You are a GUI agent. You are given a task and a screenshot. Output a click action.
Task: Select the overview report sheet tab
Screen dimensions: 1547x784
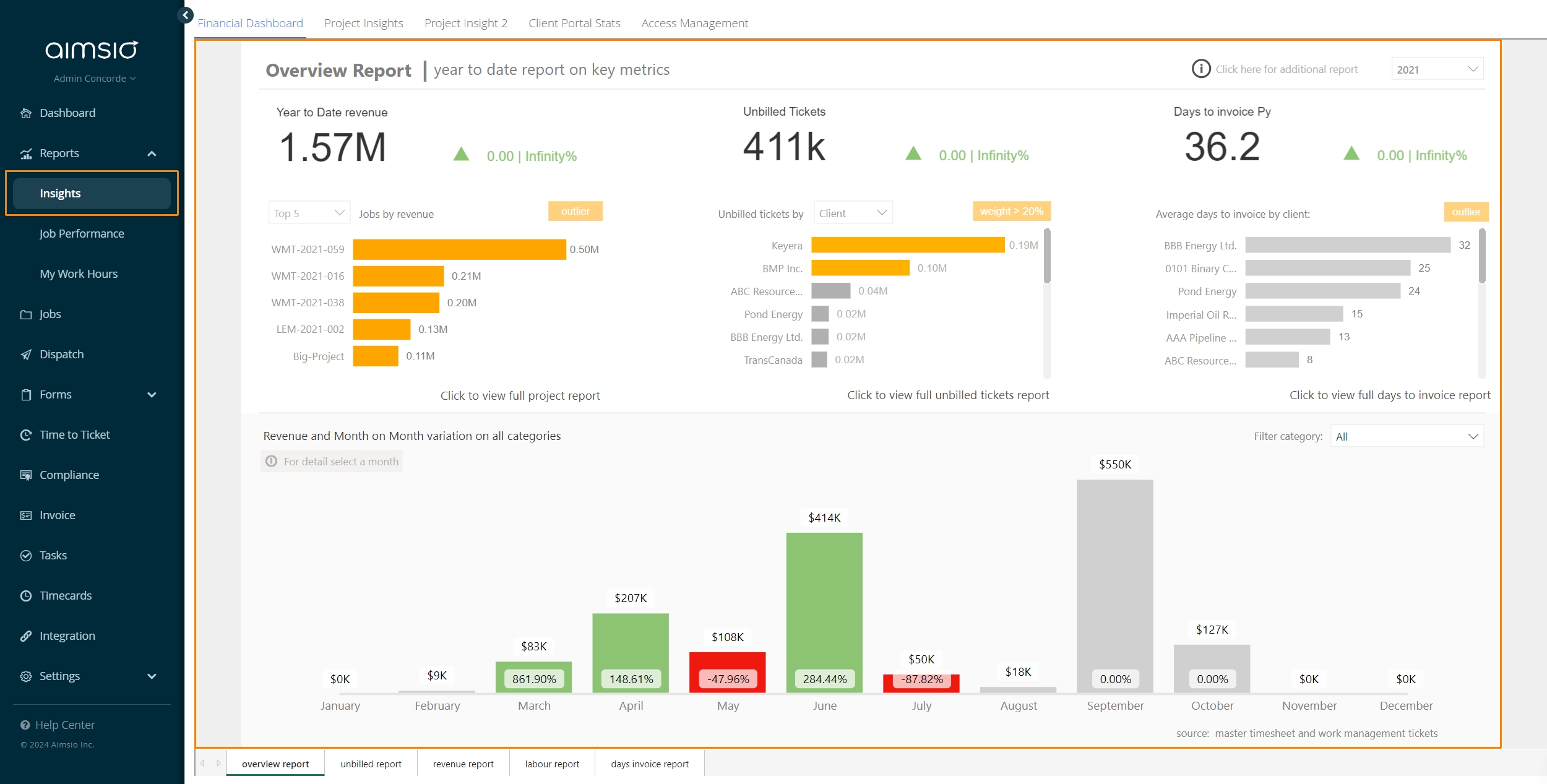pyautogui.click(x=275, y=764)
